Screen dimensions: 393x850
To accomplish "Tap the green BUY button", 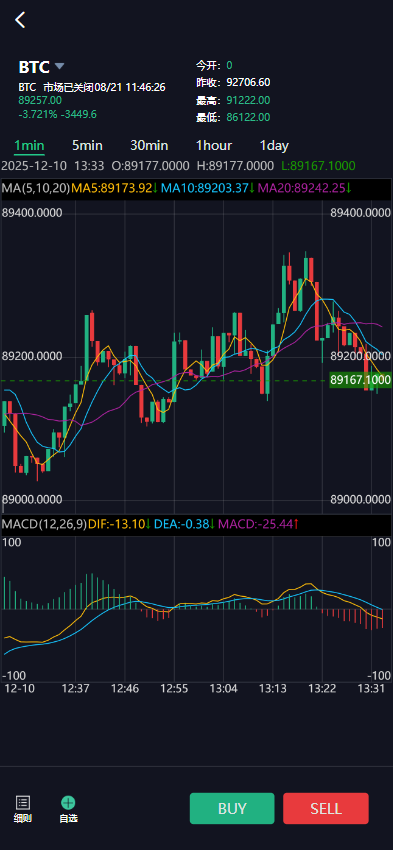I will coord(232,808).
